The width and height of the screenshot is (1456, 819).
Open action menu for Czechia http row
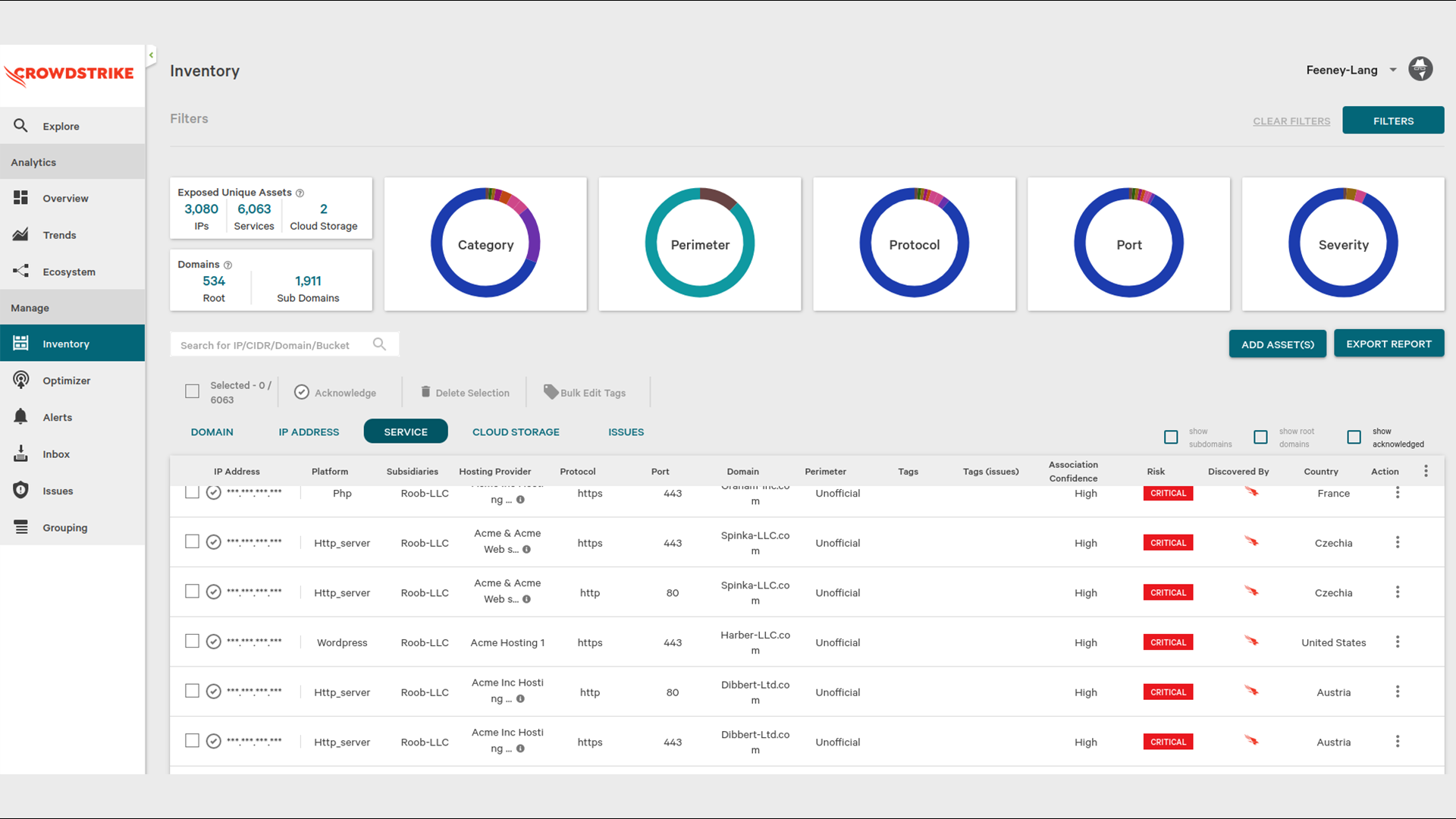[x=1398, y=592]
